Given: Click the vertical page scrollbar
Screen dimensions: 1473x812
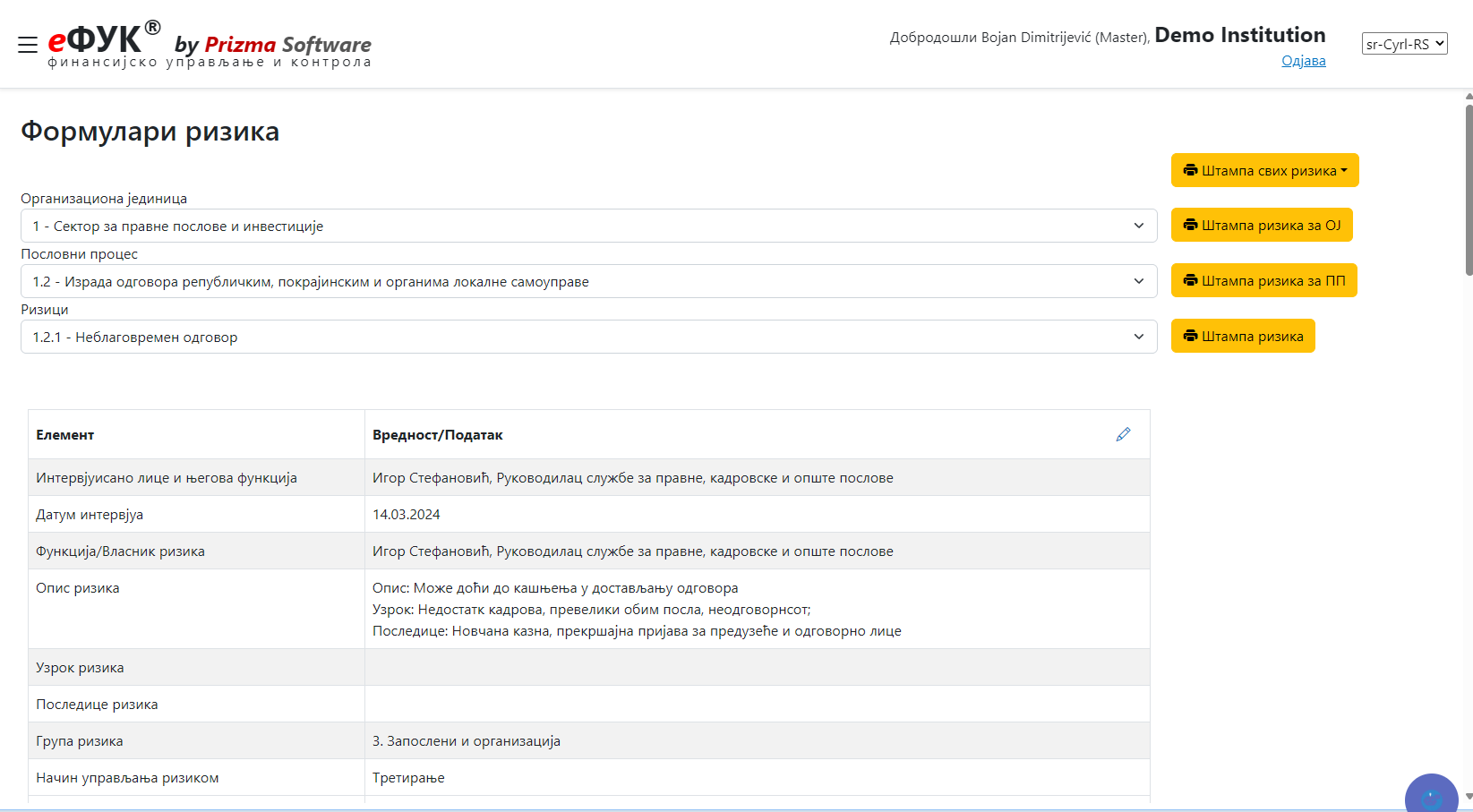Looking at the screenshot, I should (1469, 190).
